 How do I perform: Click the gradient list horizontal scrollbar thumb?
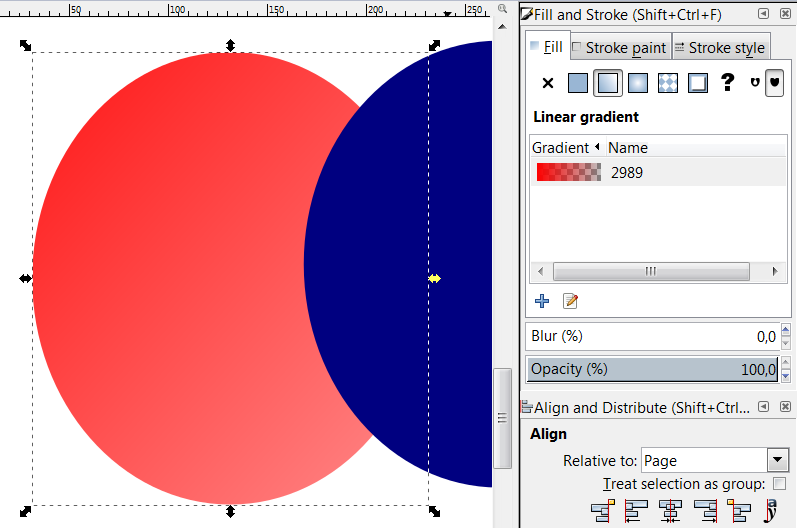pyautogui.click(x=651, y=271)
